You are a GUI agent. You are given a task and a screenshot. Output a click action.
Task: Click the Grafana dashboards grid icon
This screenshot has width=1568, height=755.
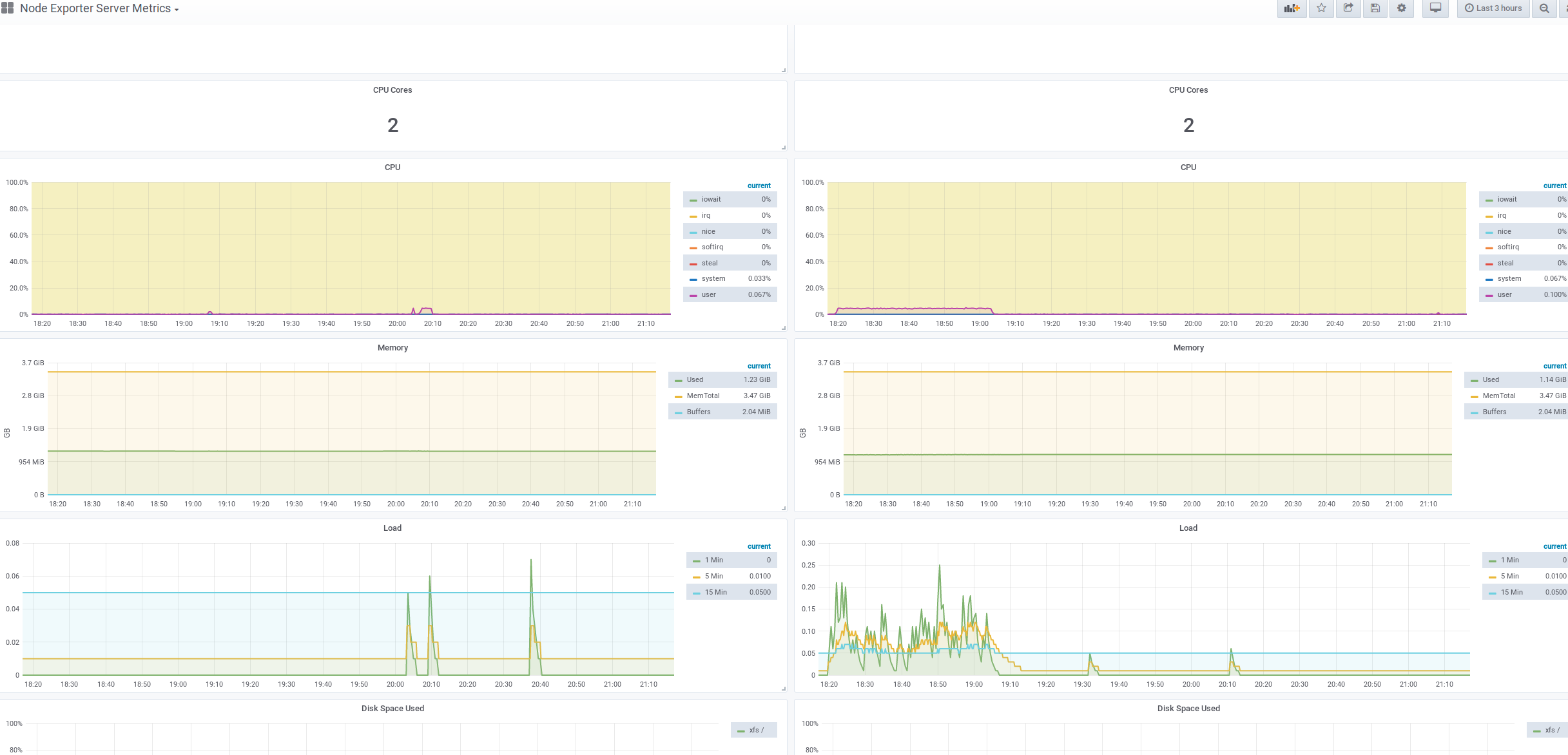click(x=8, y=8)
